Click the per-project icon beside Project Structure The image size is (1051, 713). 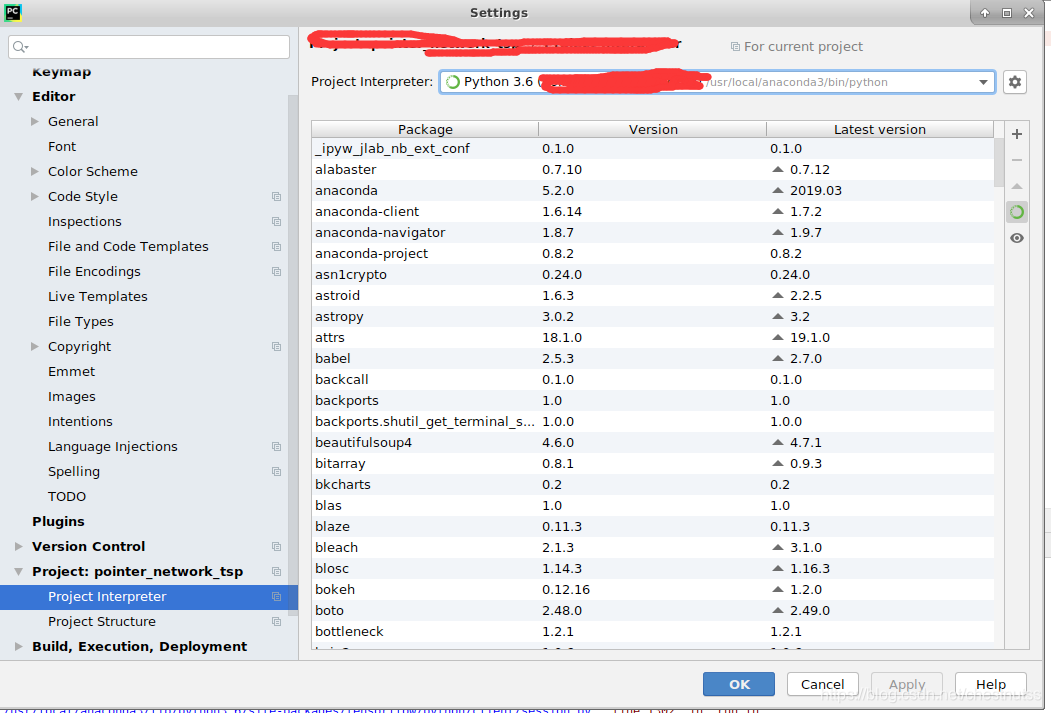click(276, 622)
